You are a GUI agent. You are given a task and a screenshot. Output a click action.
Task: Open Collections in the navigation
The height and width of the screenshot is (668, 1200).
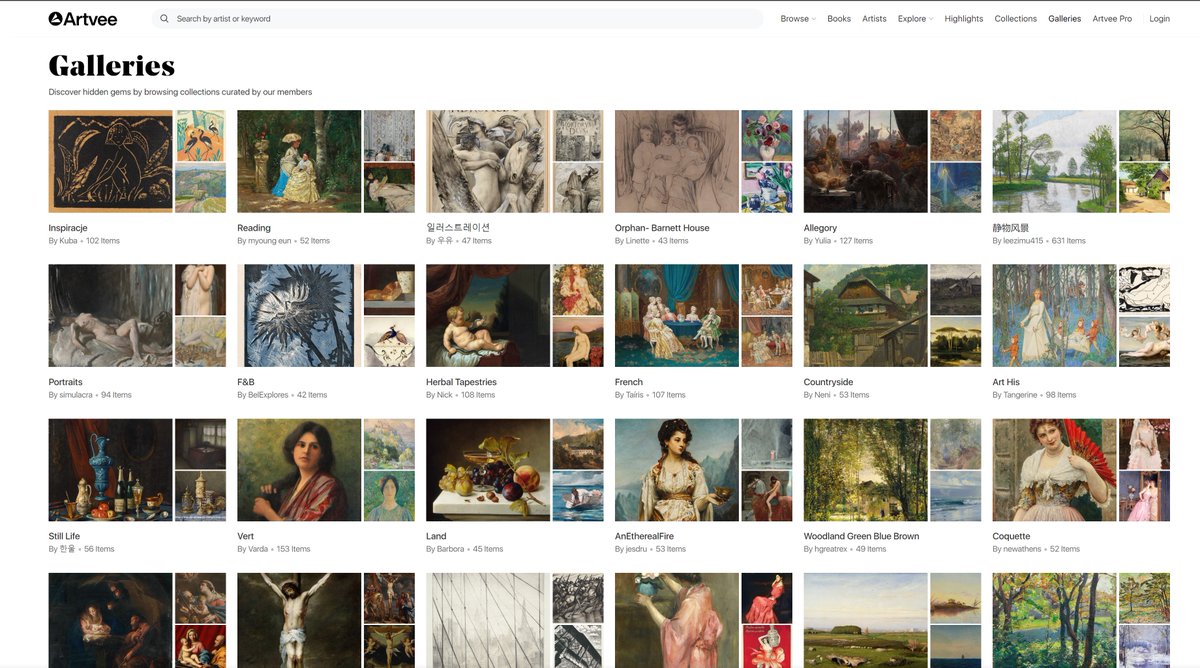pos(1015,18)
